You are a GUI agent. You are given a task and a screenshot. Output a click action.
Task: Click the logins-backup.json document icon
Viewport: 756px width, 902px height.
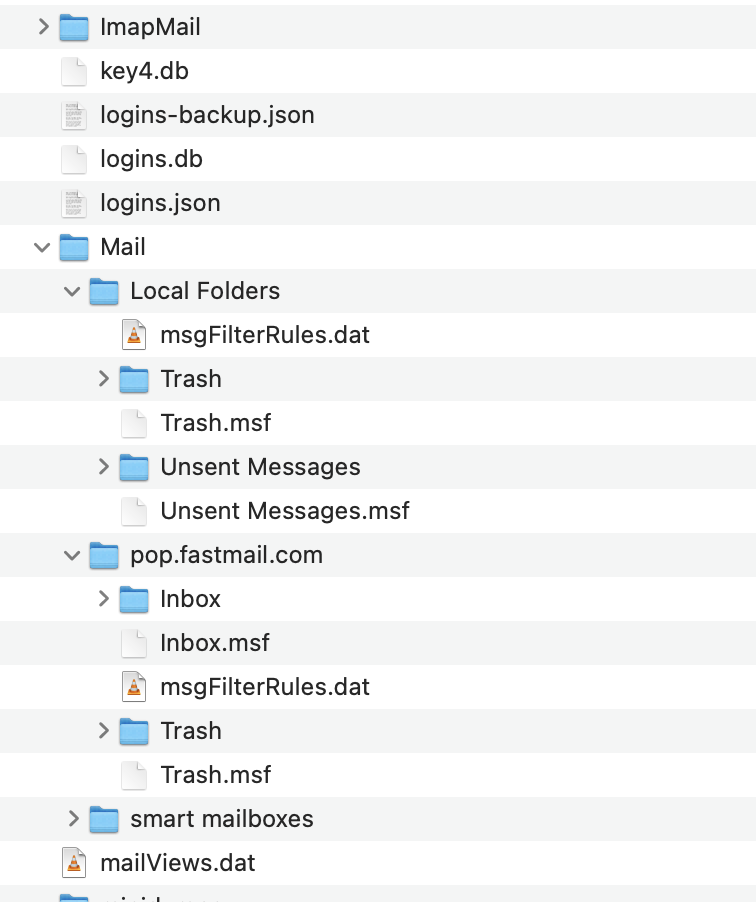pos(74,115)
